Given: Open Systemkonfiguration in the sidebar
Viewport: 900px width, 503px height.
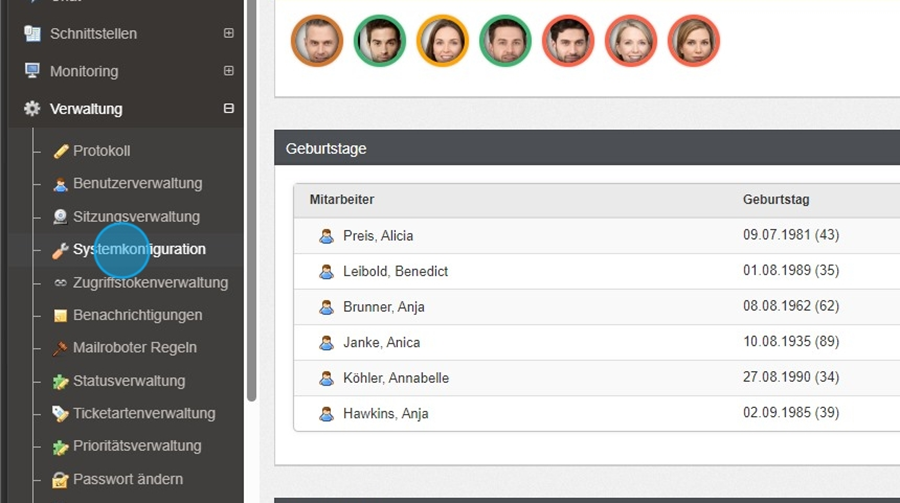Looking at the screenshot, I should [x=139, y=250].
